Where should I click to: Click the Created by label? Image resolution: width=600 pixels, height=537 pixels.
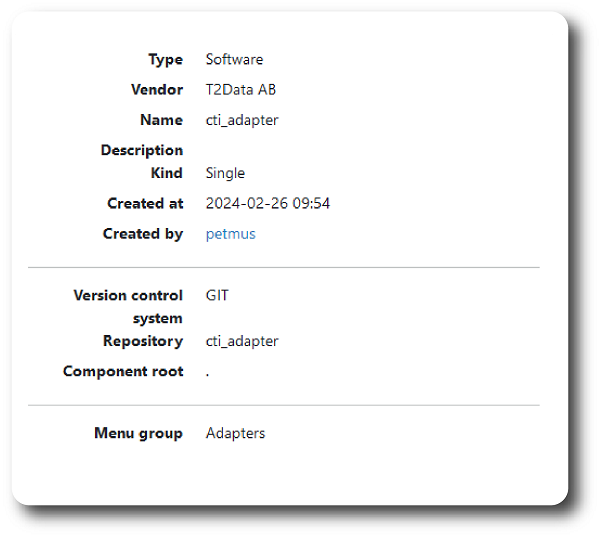coord(143,234)
